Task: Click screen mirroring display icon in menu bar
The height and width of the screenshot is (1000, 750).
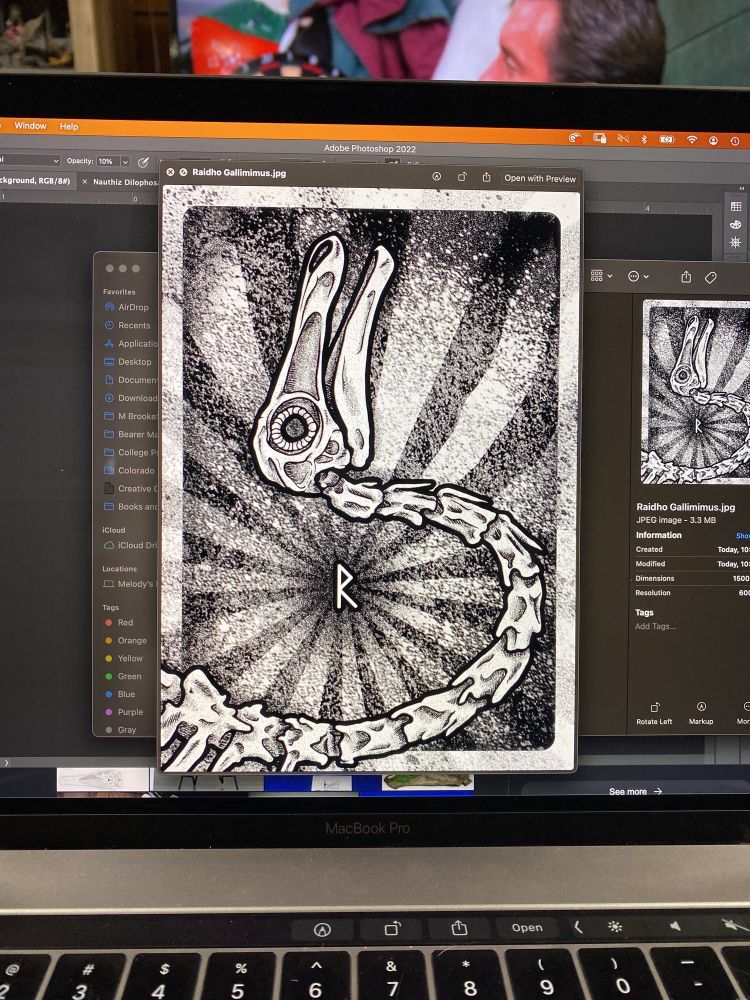Action: click(599, 138)
